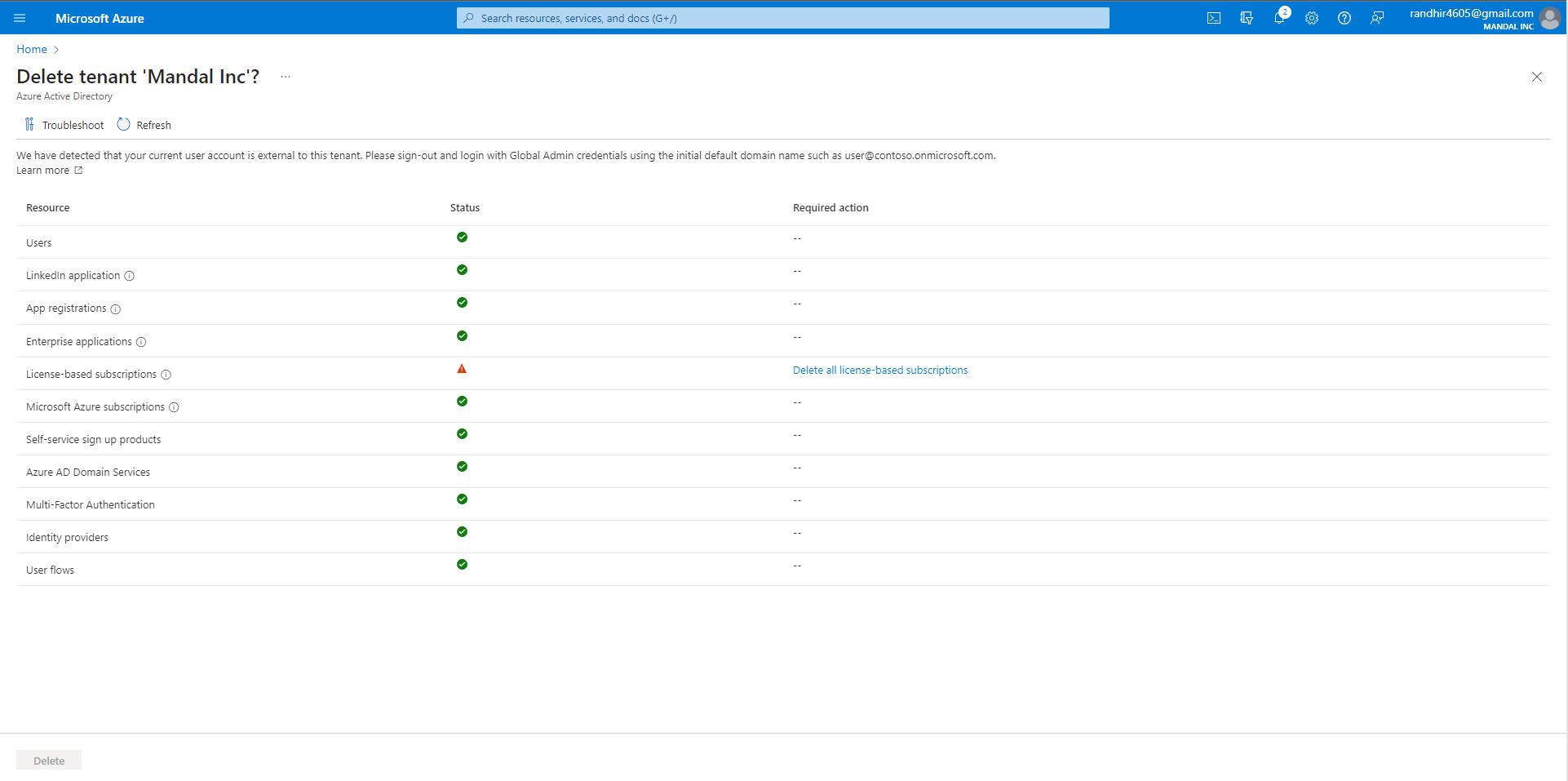This screenshot has width=1568, height=781.
Task: Open the Learn more external link
Action: coord(50,171)
